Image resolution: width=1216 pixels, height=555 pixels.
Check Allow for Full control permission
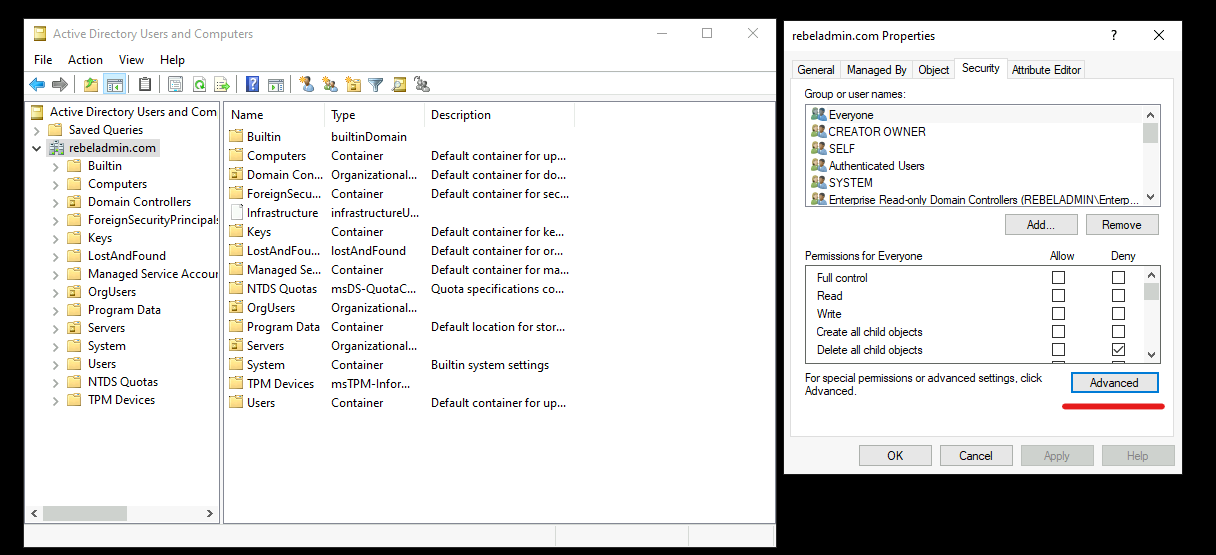pos(1058,278)
